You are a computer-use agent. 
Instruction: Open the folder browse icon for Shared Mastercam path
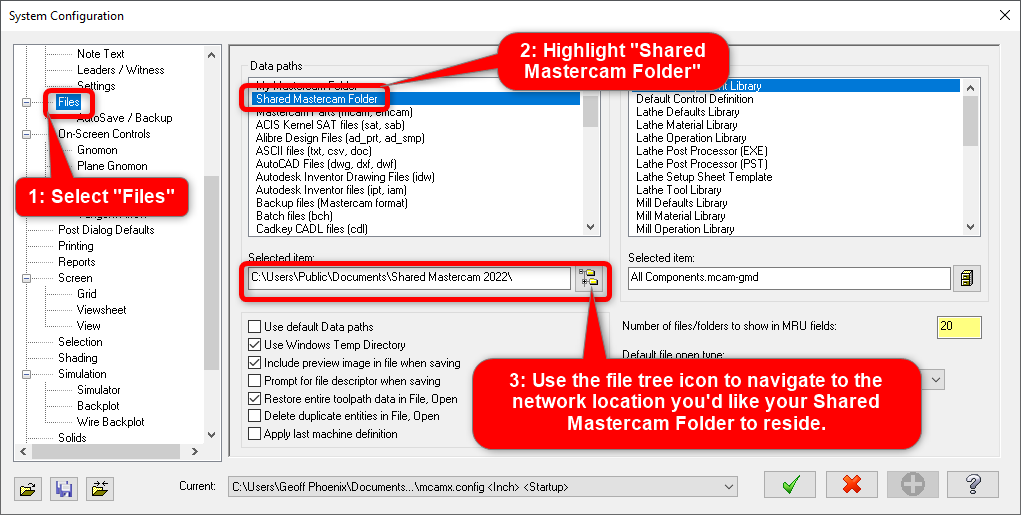(x=589, y=278)
